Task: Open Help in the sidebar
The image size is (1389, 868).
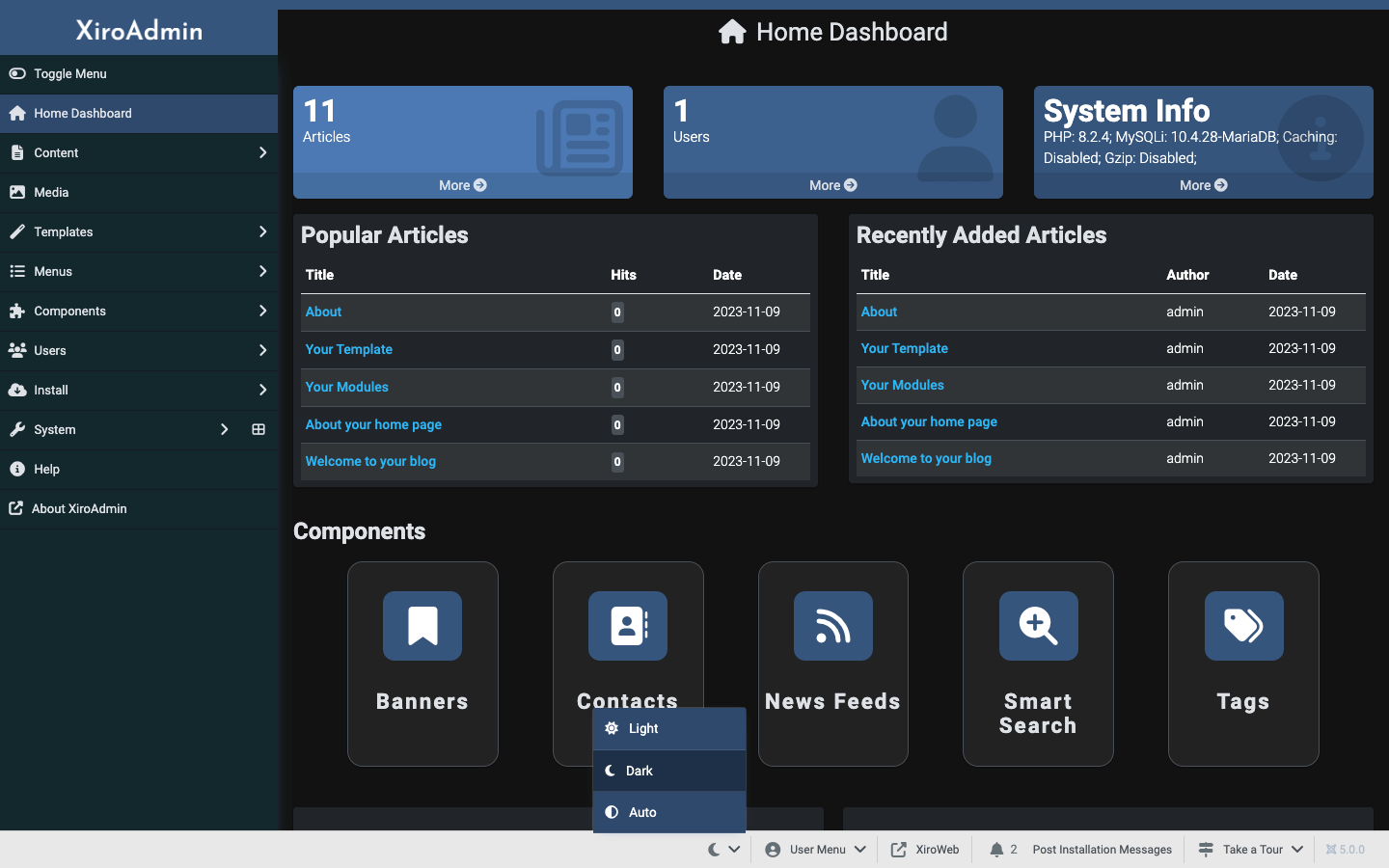Action: (x=139, y=469)
